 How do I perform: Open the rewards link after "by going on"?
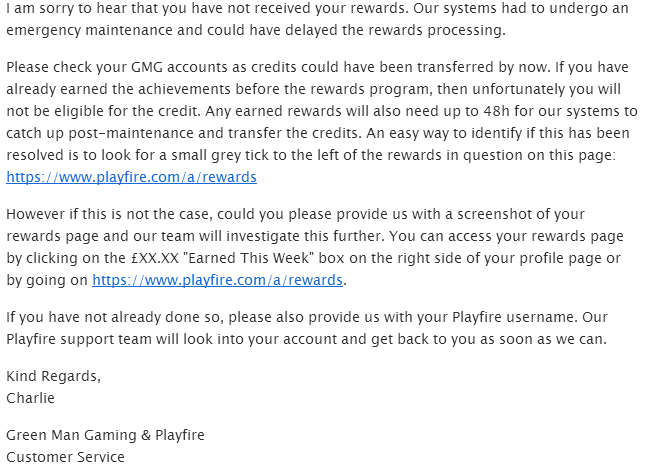click(218, 280)
